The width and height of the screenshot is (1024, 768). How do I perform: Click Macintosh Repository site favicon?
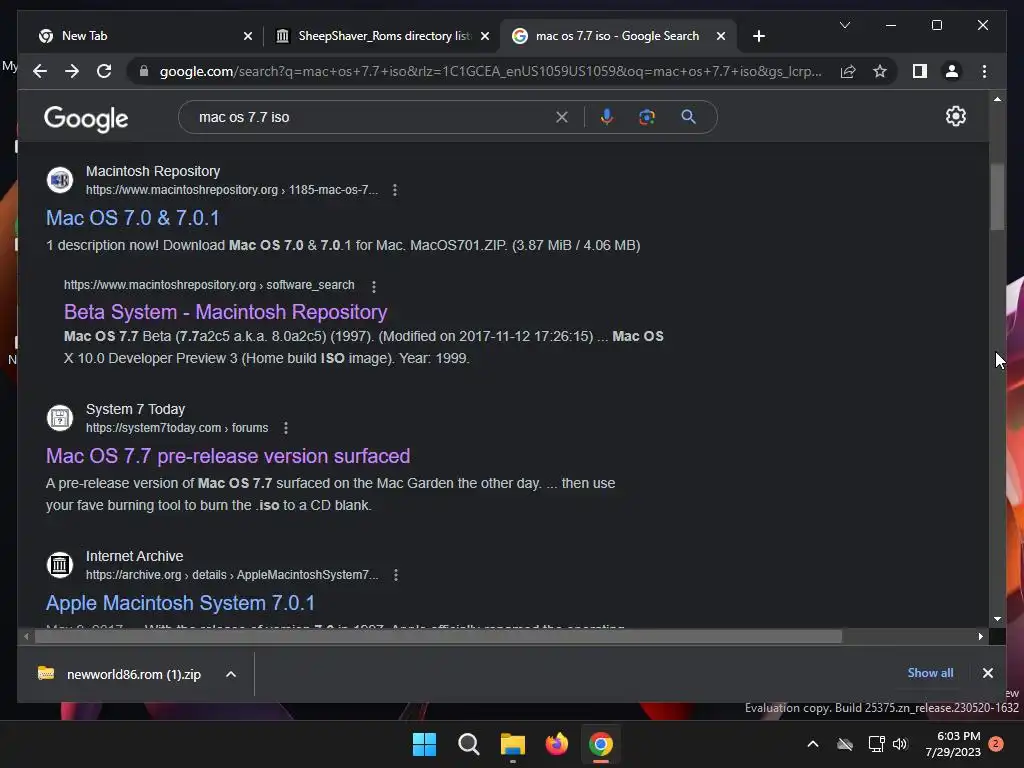[59, 180]
